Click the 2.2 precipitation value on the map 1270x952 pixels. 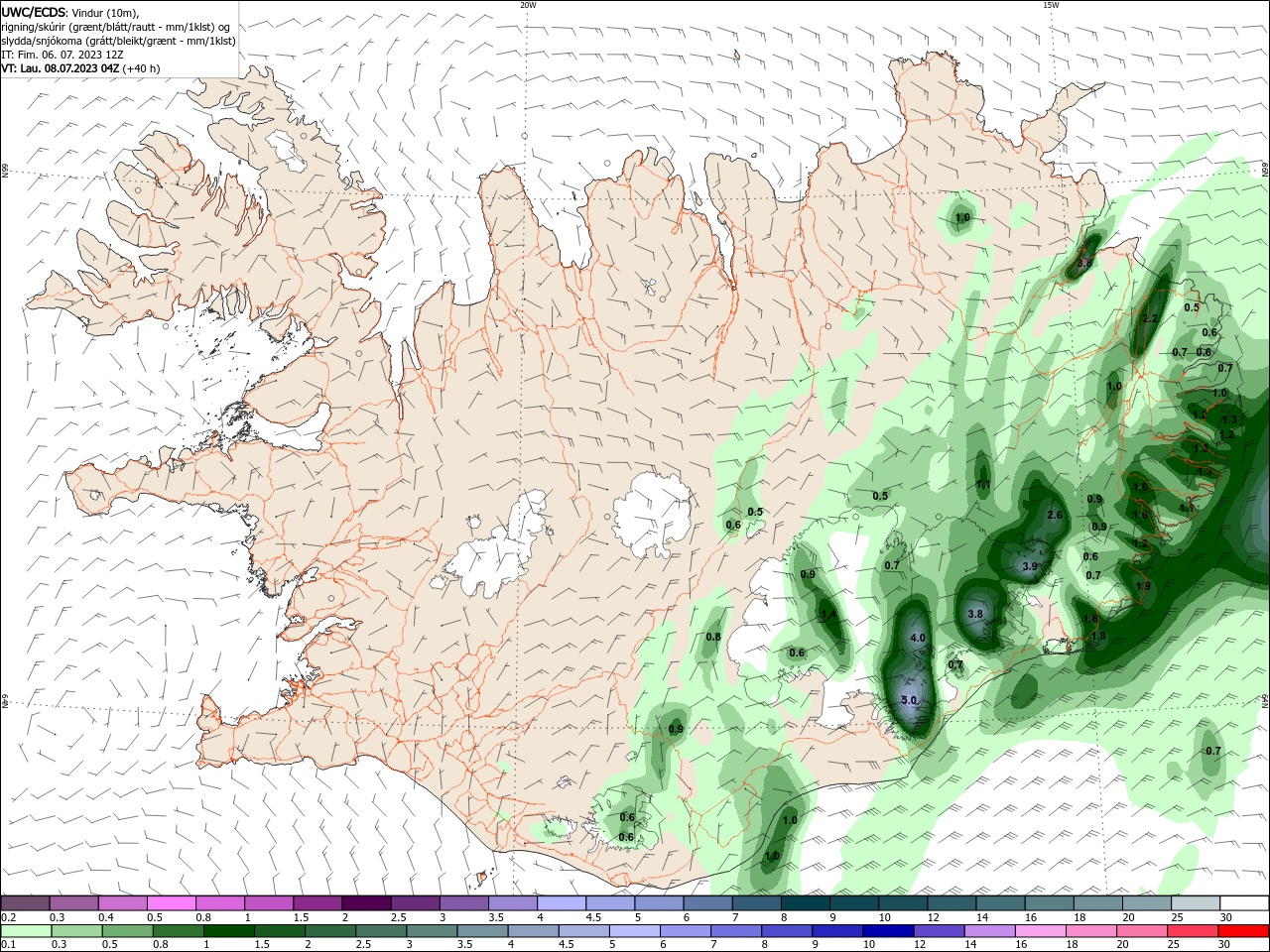point(1151,318)
